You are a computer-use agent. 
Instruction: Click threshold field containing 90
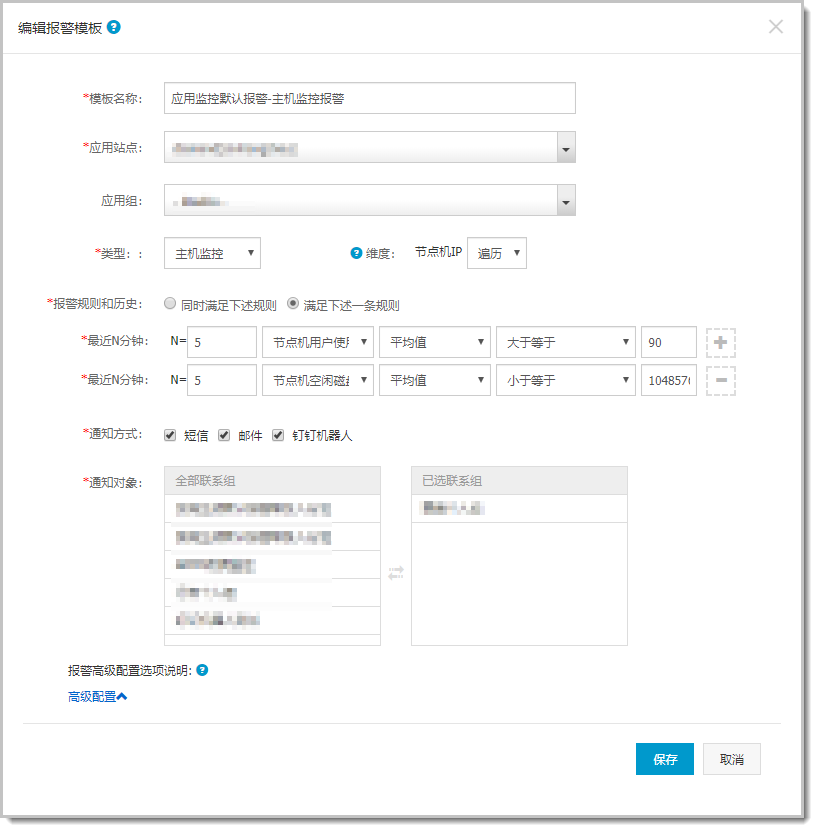tap(669, 342)
